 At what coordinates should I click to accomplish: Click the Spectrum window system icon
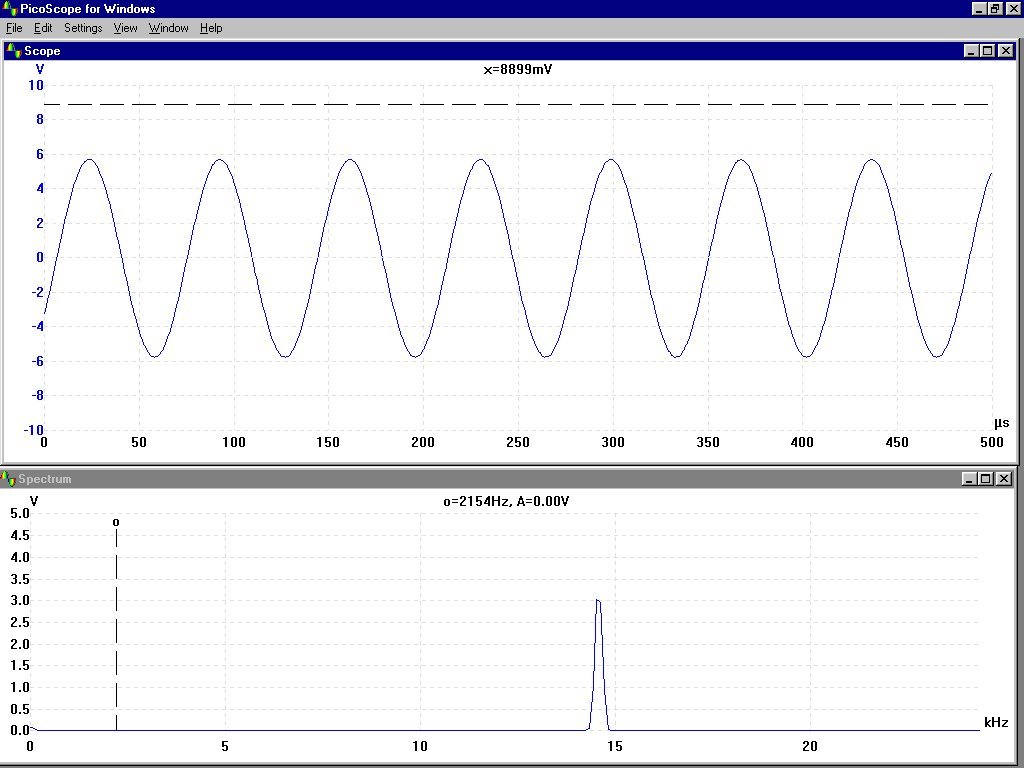(9, 479)
